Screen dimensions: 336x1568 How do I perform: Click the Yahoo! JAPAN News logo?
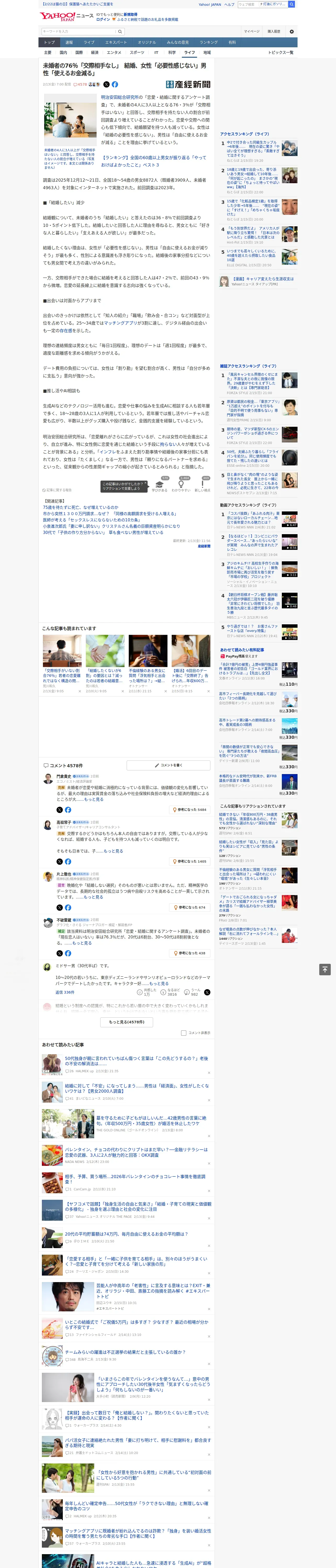pyautogui.click(x=66, y=16)
